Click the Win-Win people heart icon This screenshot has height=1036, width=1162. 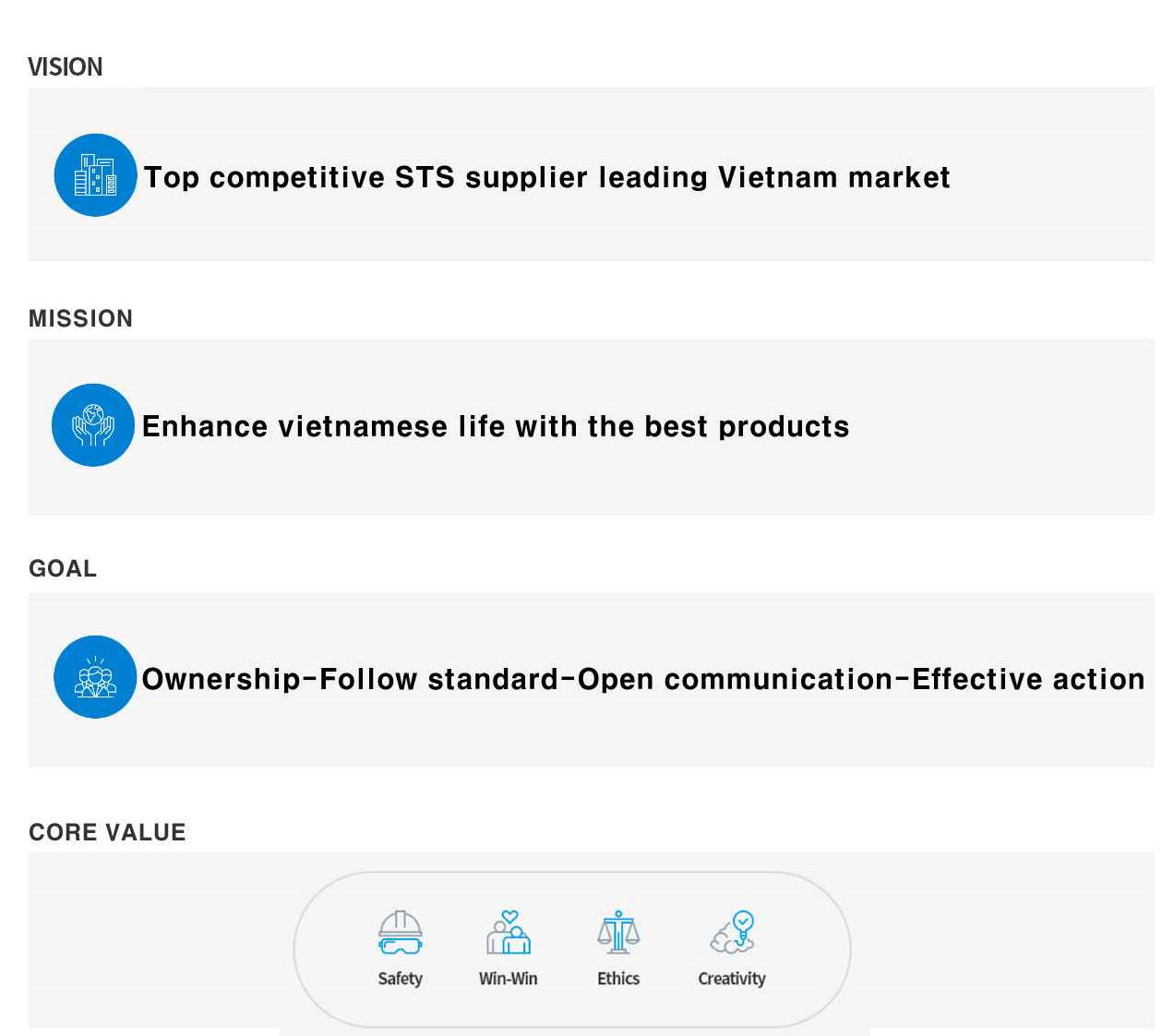point(509,933)
